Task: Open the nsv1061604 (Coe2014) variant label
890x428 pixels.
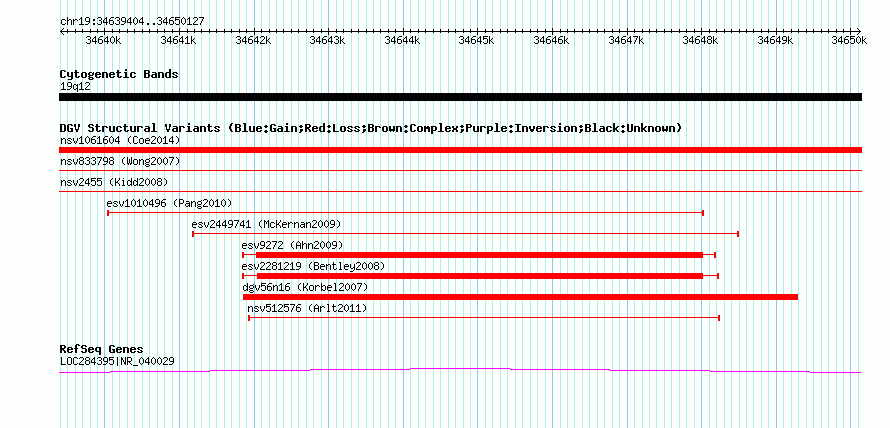Action: click(x=120, y=140)
